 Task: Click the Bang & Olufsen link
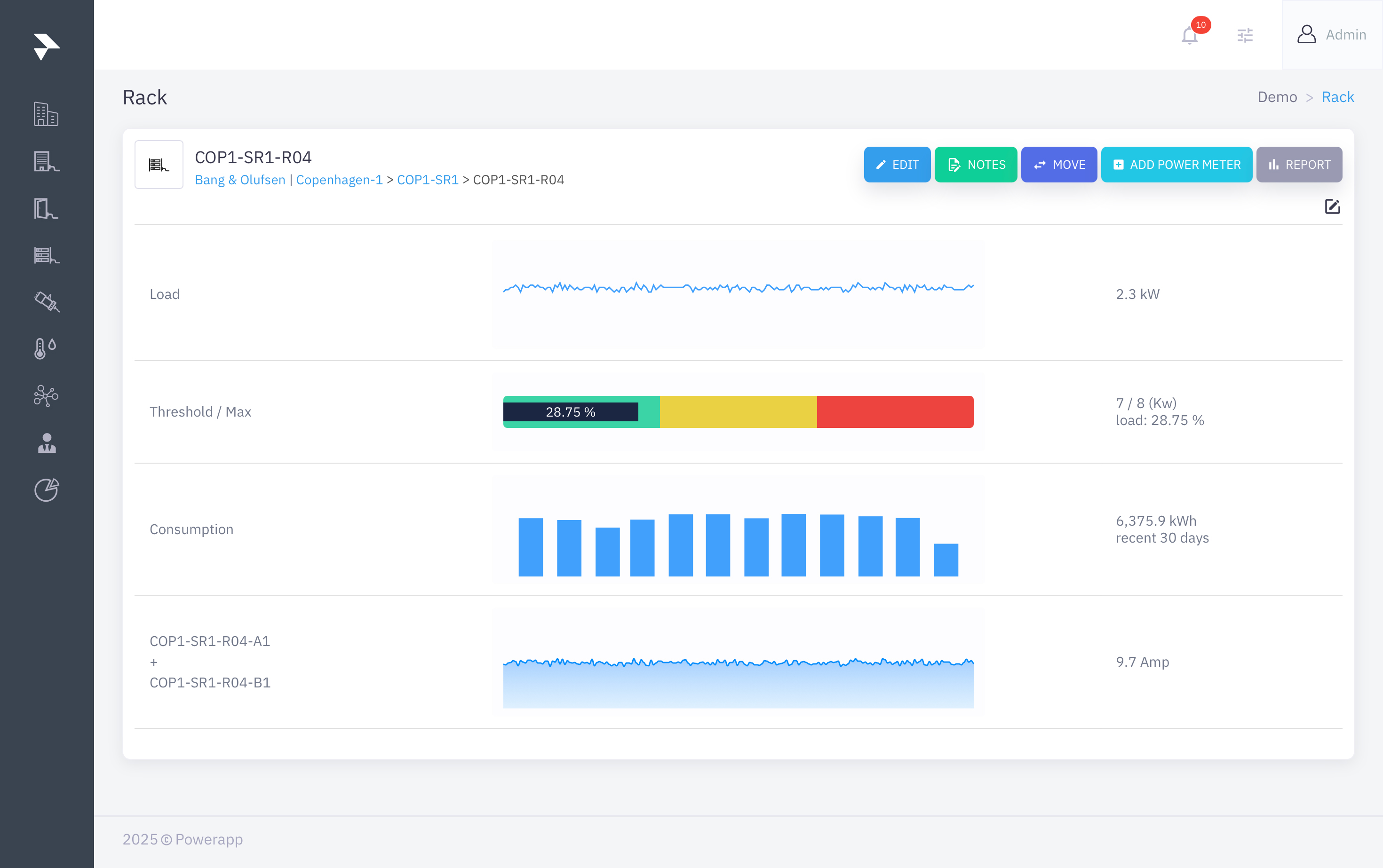(x=239, y=180)
